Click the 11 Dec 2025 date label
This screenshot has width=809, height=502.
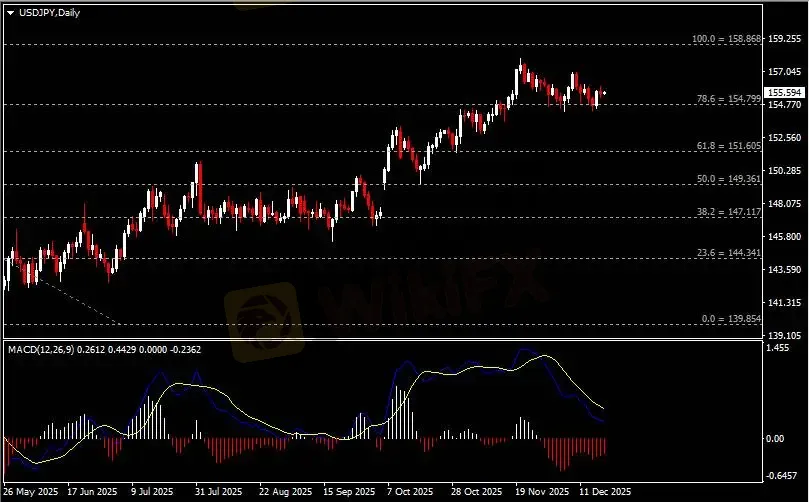(605, 492)
